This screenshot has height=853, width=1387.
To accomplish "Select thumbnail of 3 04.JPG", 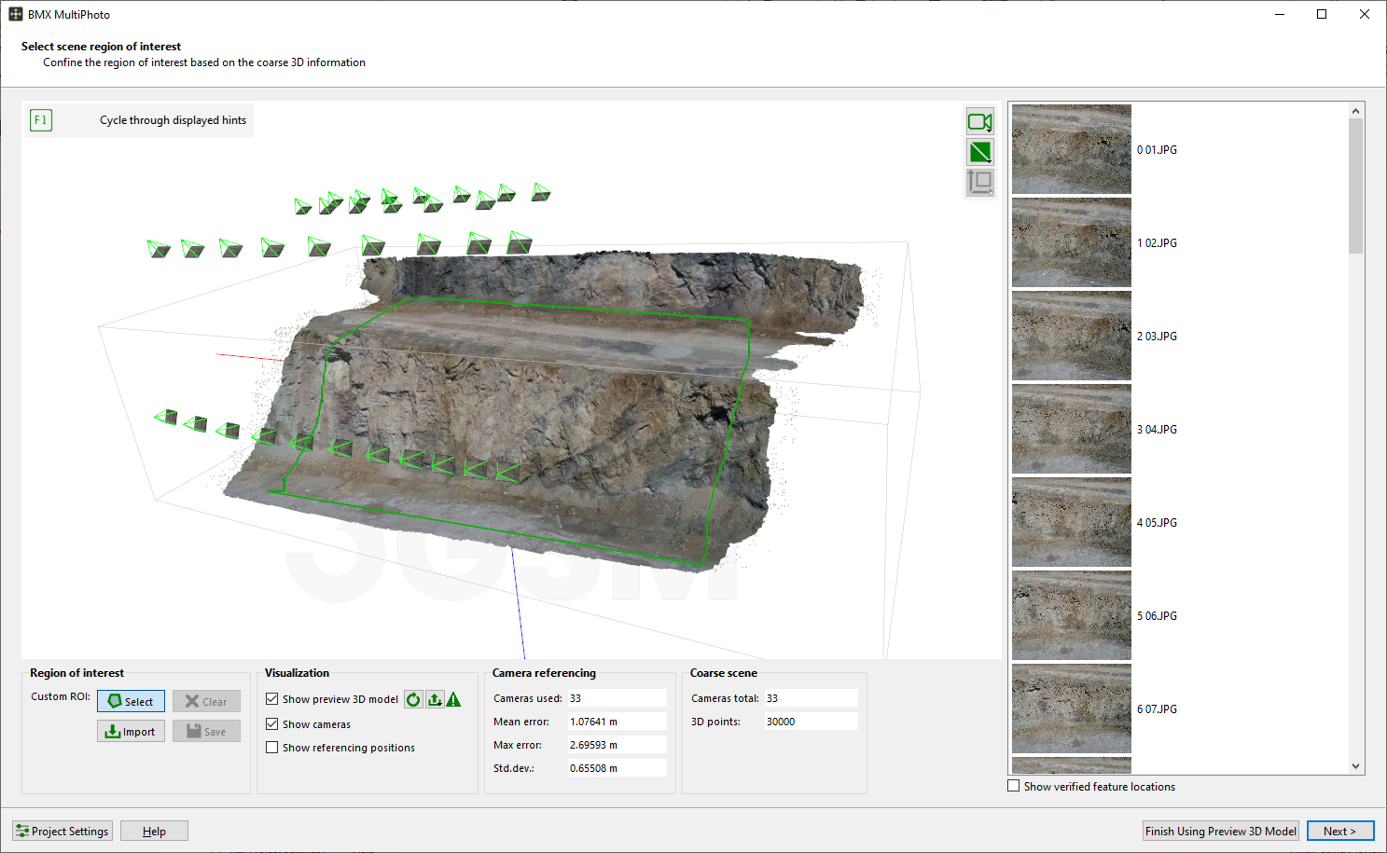I will click(x=1071, y=429).
